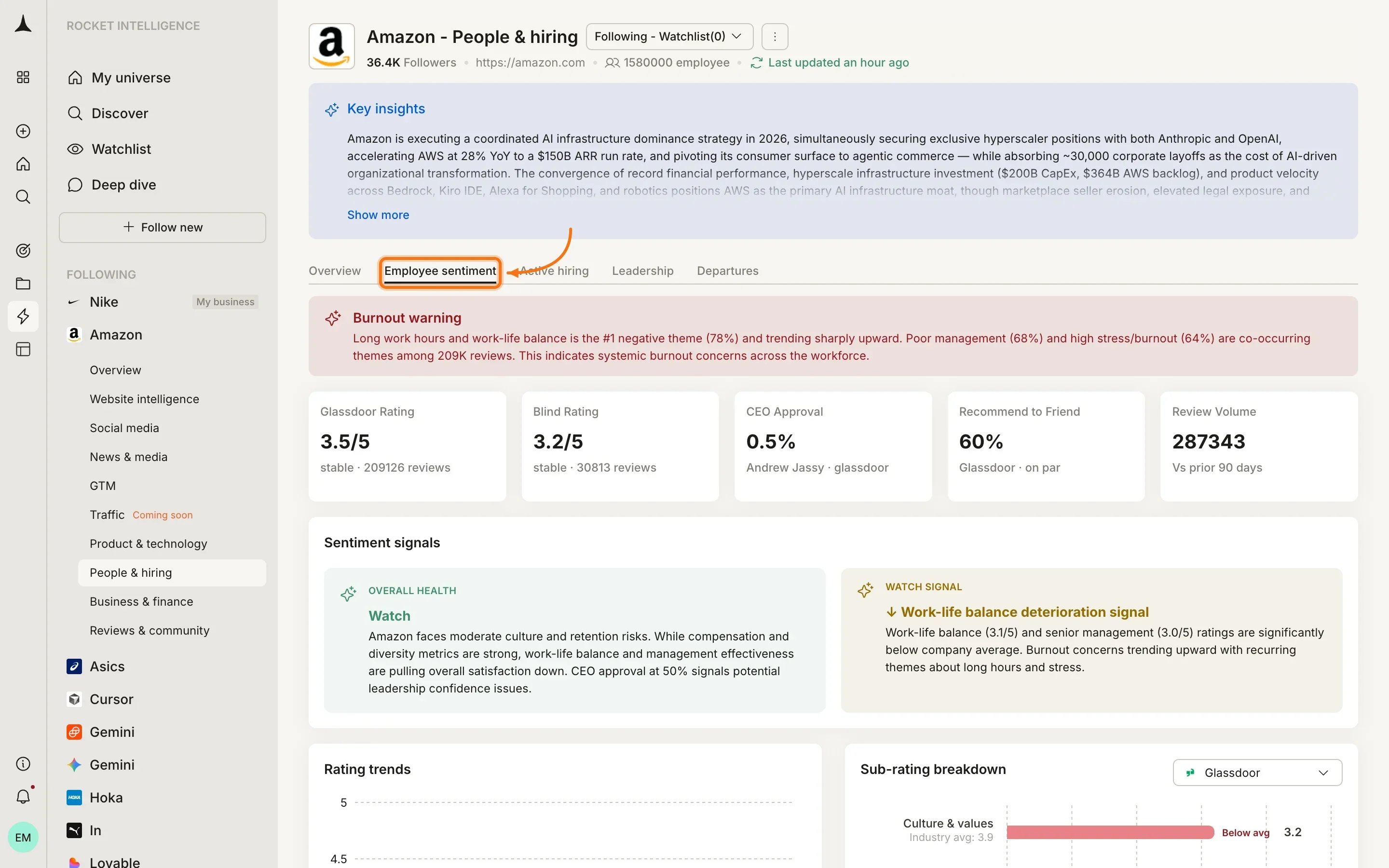Click the Hoka logo icon in Following list

pyautogui.click(x=74, y=798)
